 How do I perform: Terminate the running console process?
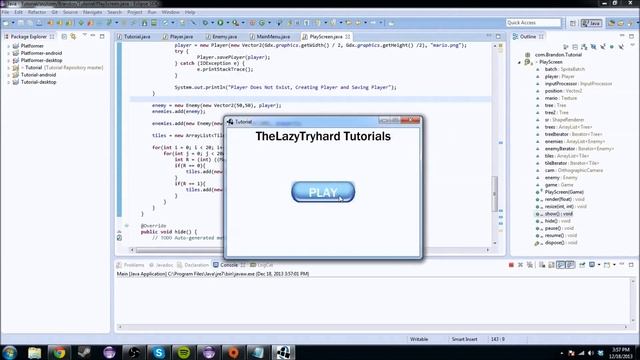(511, 265)
